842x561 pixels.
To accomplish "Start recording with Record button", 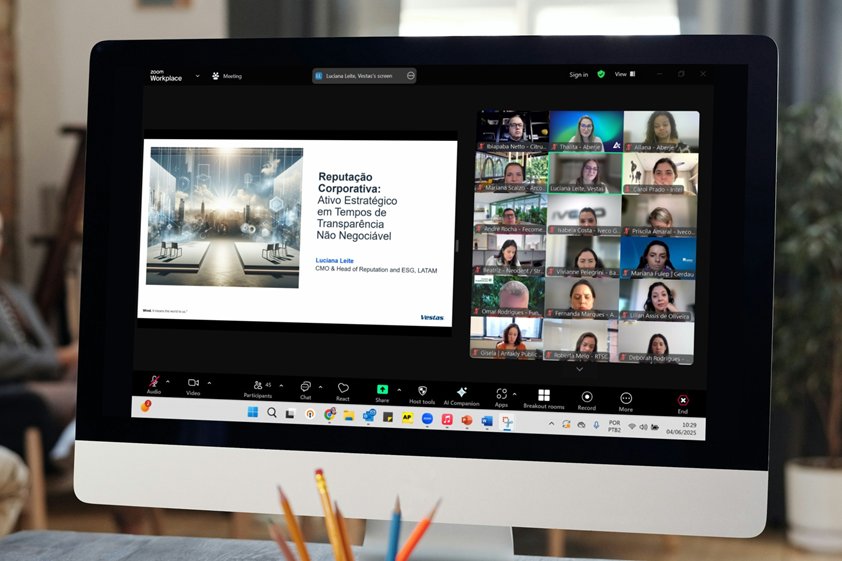I will click(x=587, y=398).
